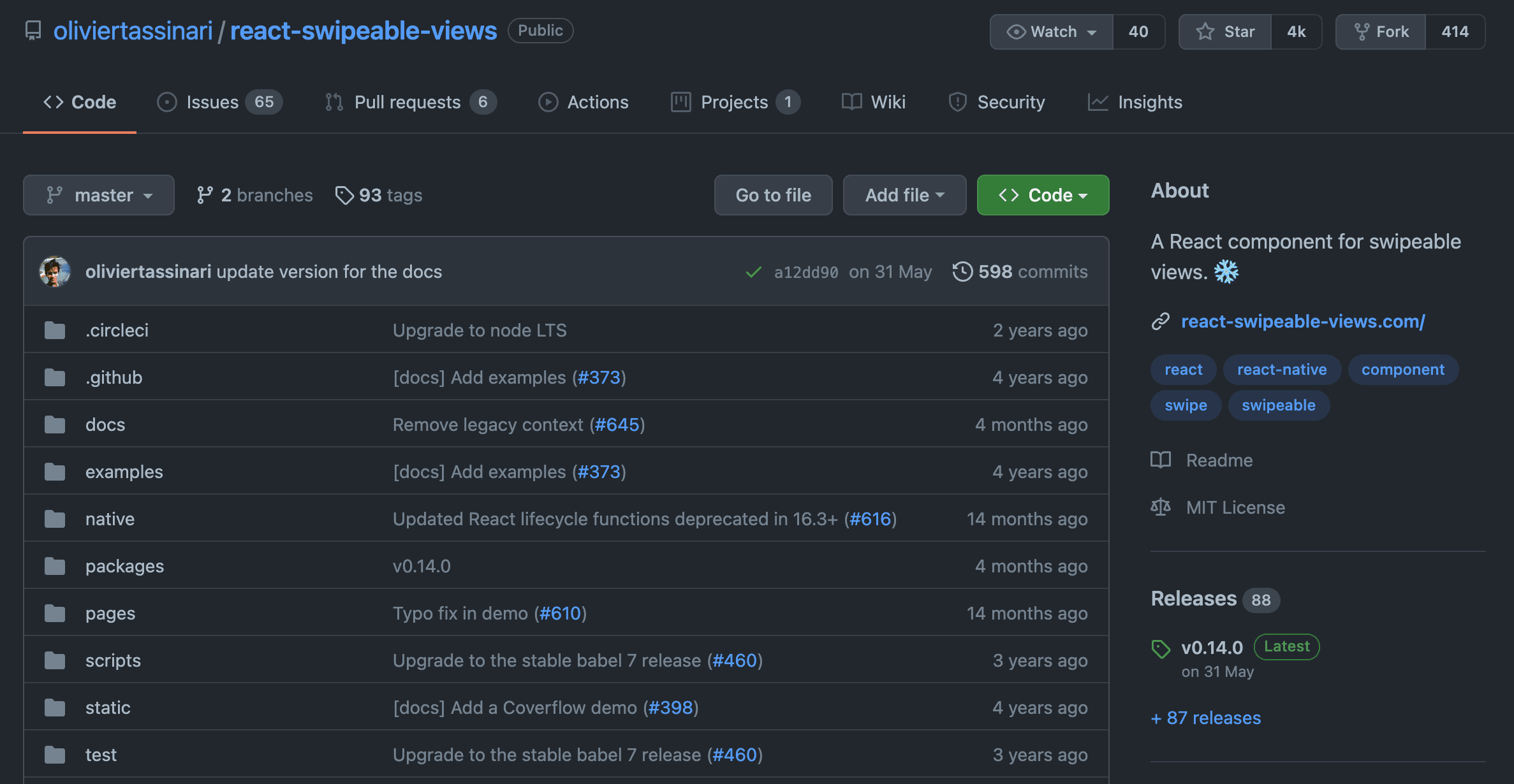The height and width of the screenshot is (784, 1514).
Task: Click the commit history clock icon
Action: 963,272
